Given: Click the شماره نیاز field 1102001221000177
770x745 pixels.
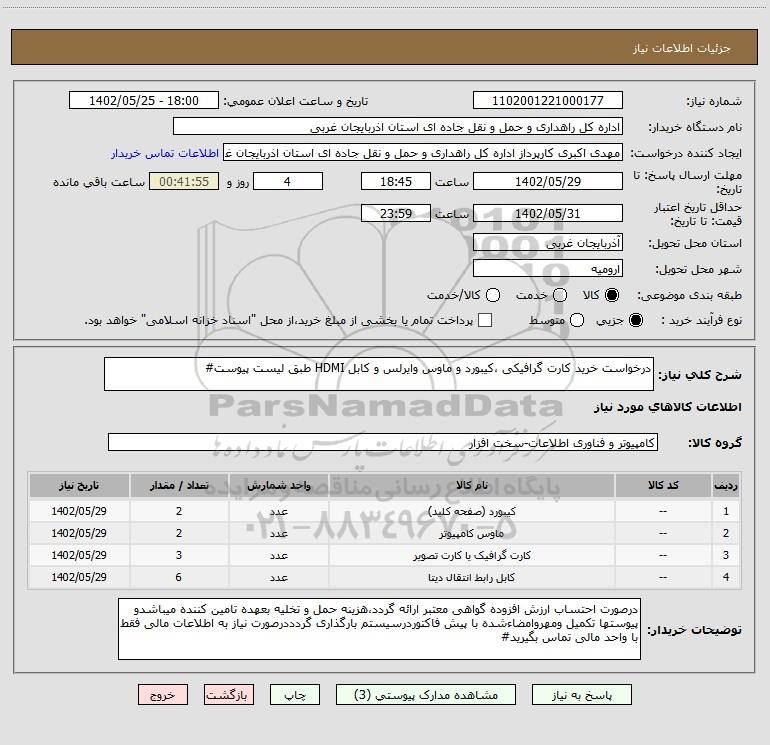Looking at the screenshot, I should click(548, 101).
